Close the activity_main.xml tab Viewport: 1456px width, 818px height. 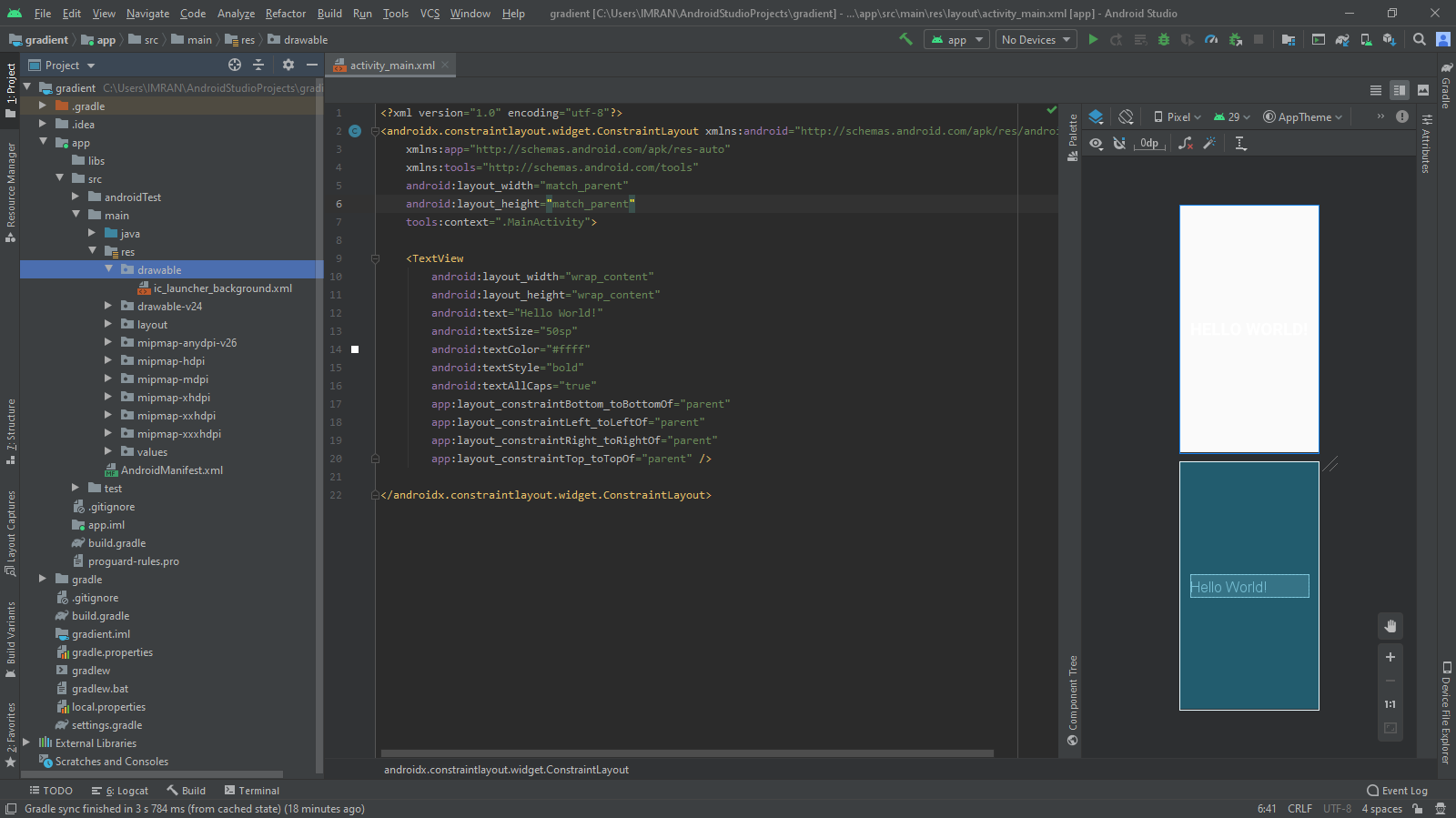pyautogui.click(x=445, y=65)
